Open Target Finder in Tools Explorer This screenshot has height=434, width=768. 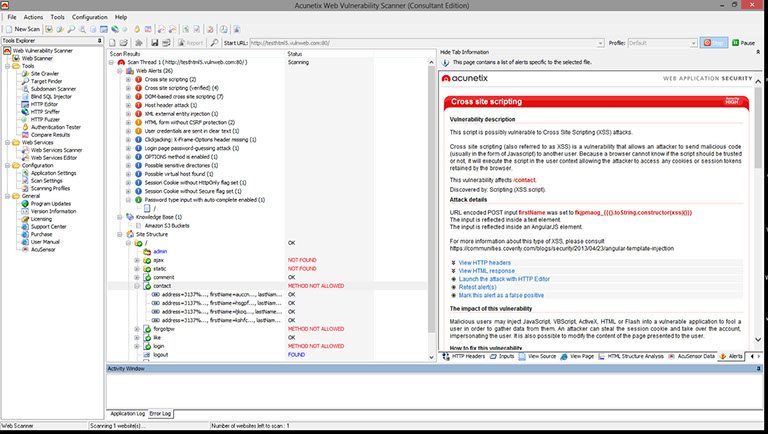[47, 81]
